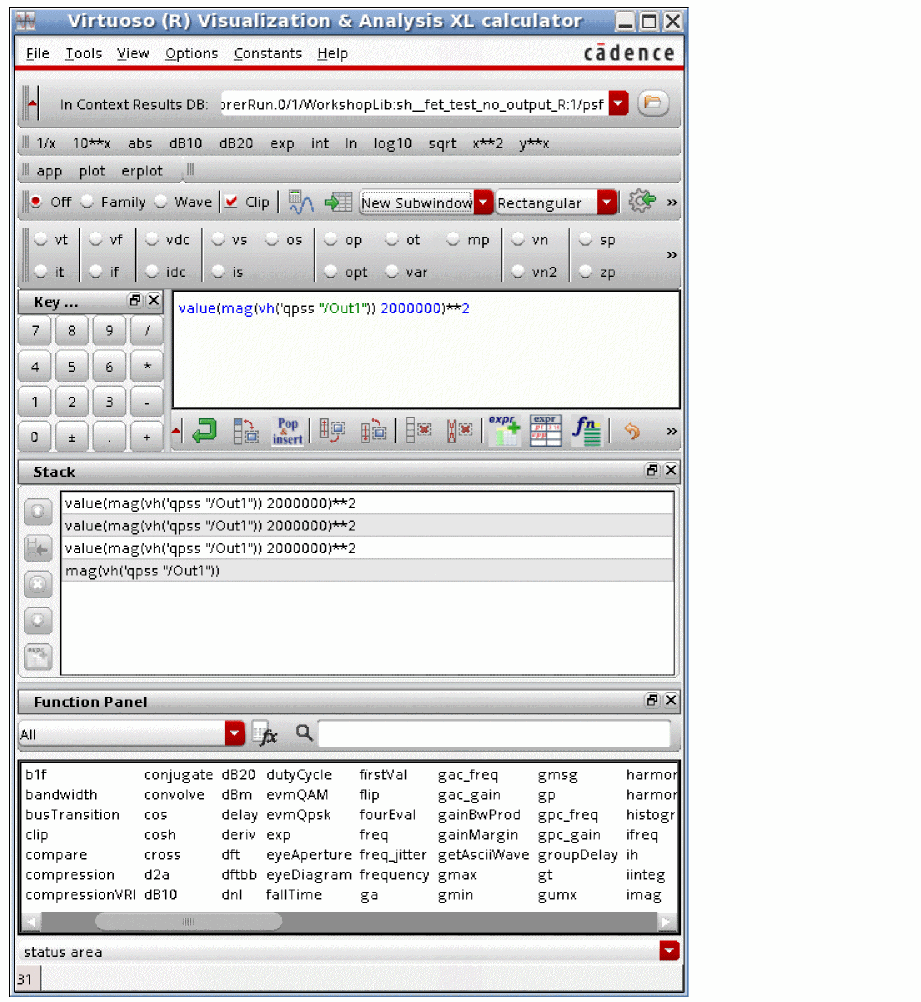This screenshot has height=1002, width=921.
Task: Open In Context Results DB dropdown
Action: coord(618,104)
